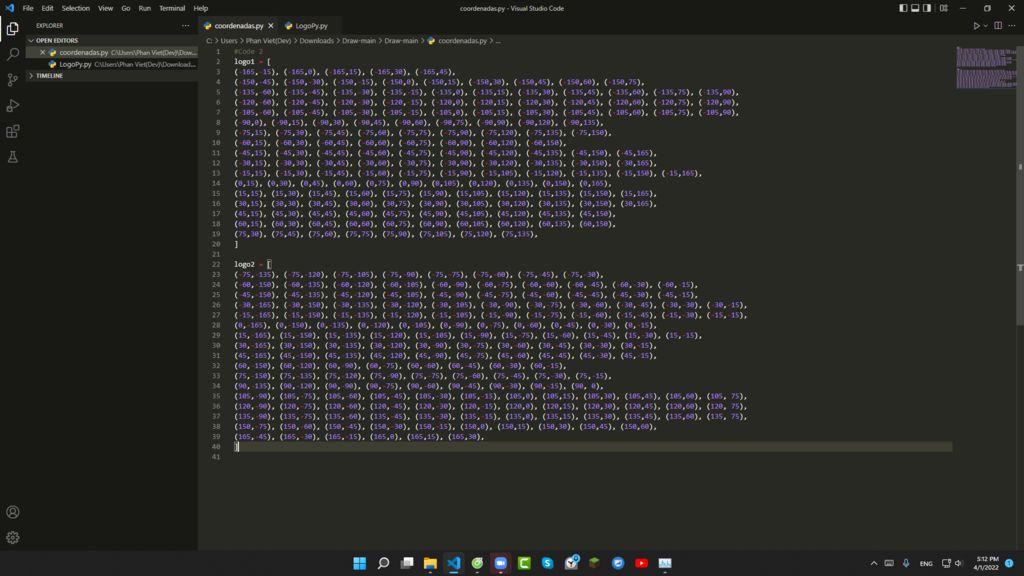
Task: Open Task View on taskbar
Action: [x=407, y=563]
